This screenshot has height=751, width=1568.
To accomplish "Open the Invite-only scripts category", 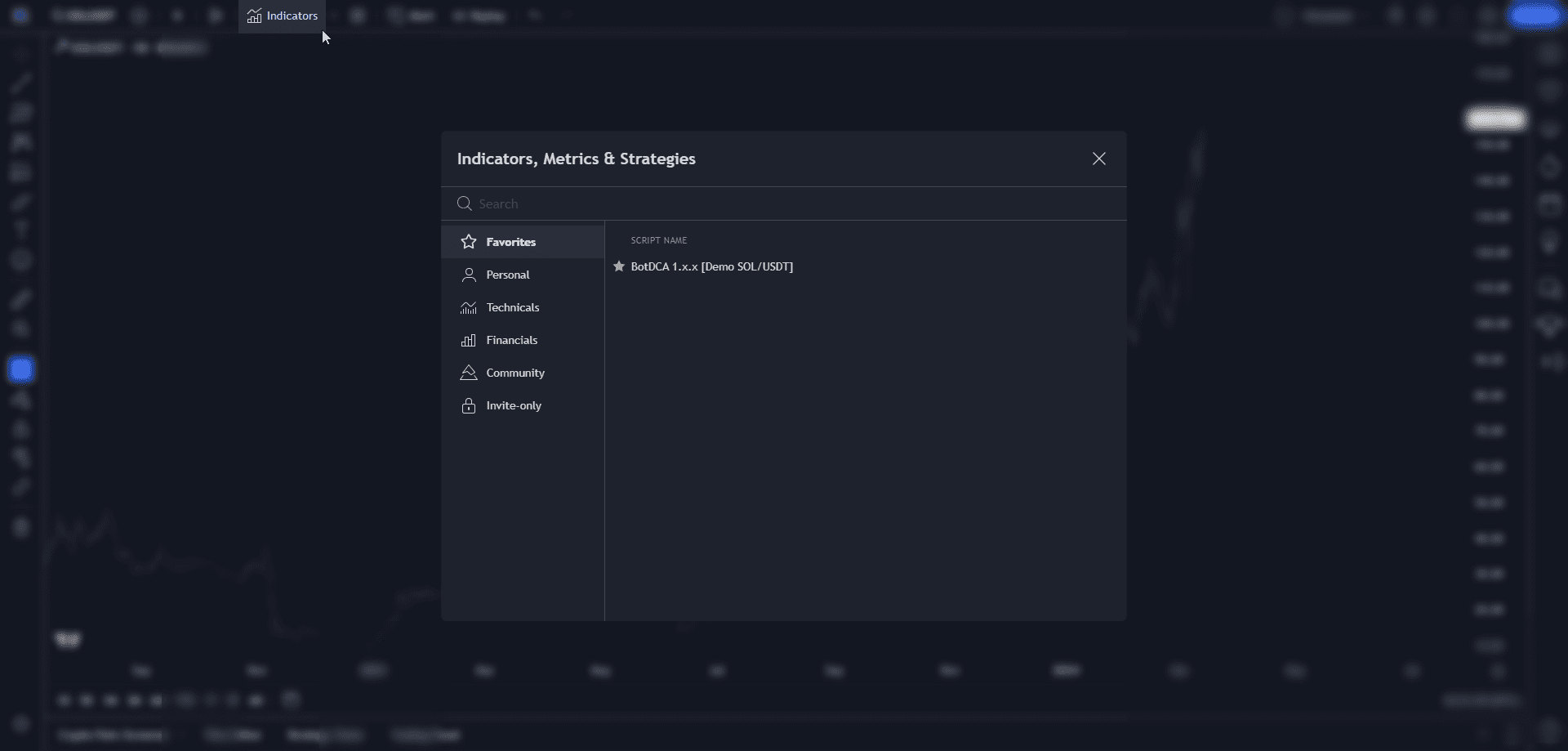I will click(x=513, y=405).
